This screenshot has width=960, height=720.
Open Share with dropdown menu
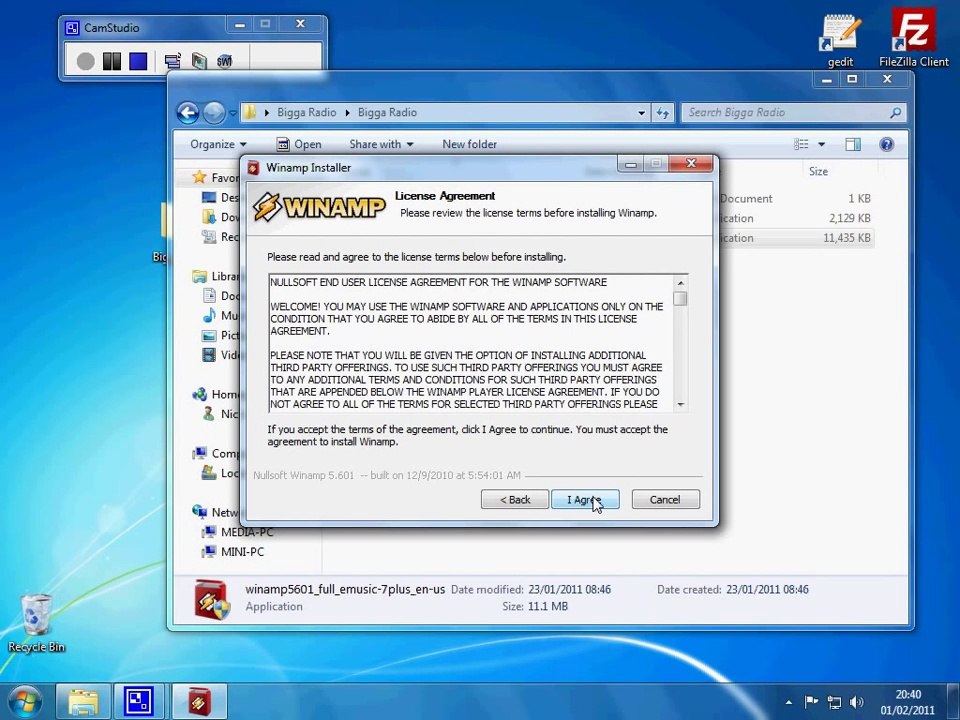(x=381, y=144)
